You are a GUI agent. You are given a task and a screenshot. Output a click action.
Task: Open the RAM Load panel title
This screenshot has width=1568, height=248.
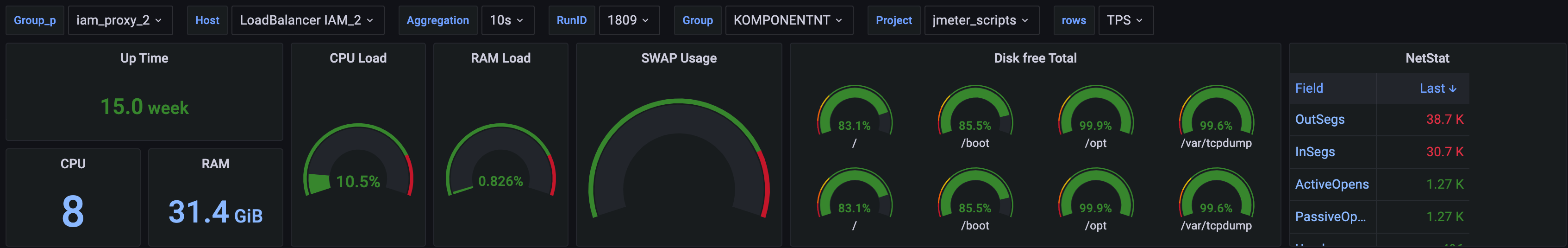(x=500, y=58)
